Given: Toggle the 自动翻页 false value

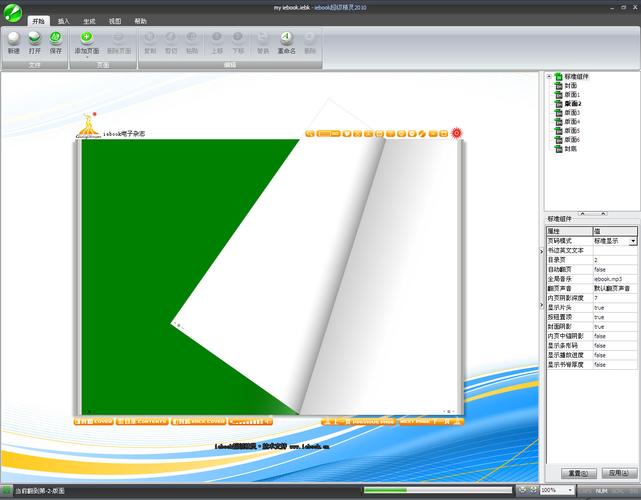Looking at the screenshot, I should tap(614, 269).
